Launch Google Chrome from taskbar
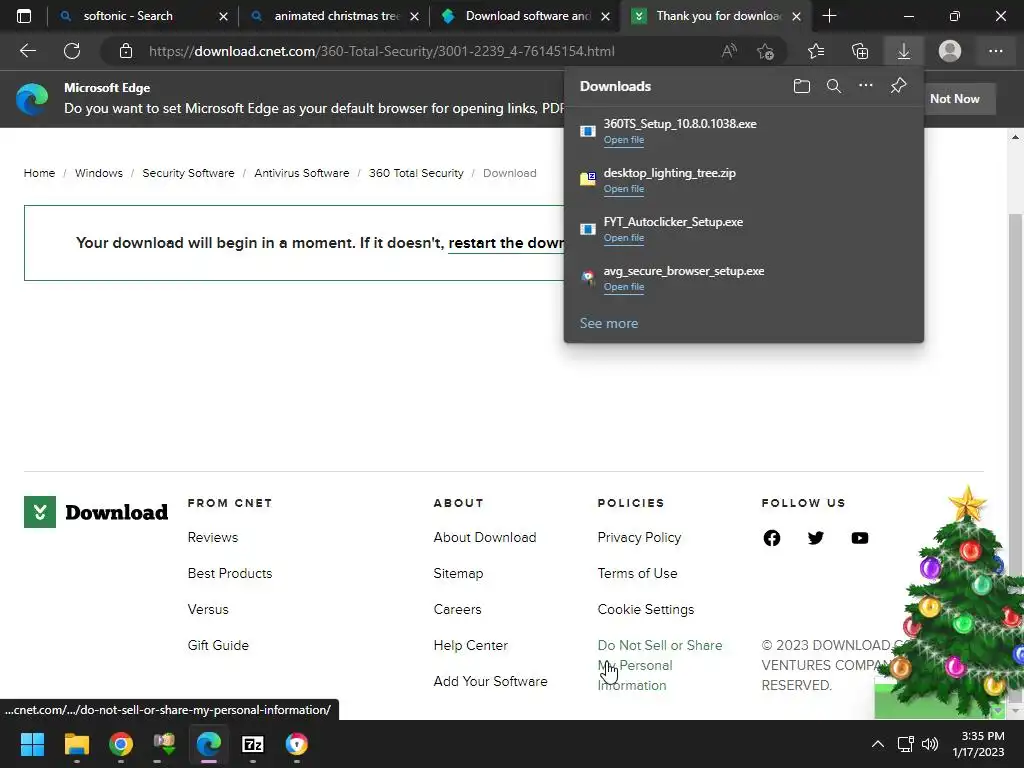 [x=121, y=744]
